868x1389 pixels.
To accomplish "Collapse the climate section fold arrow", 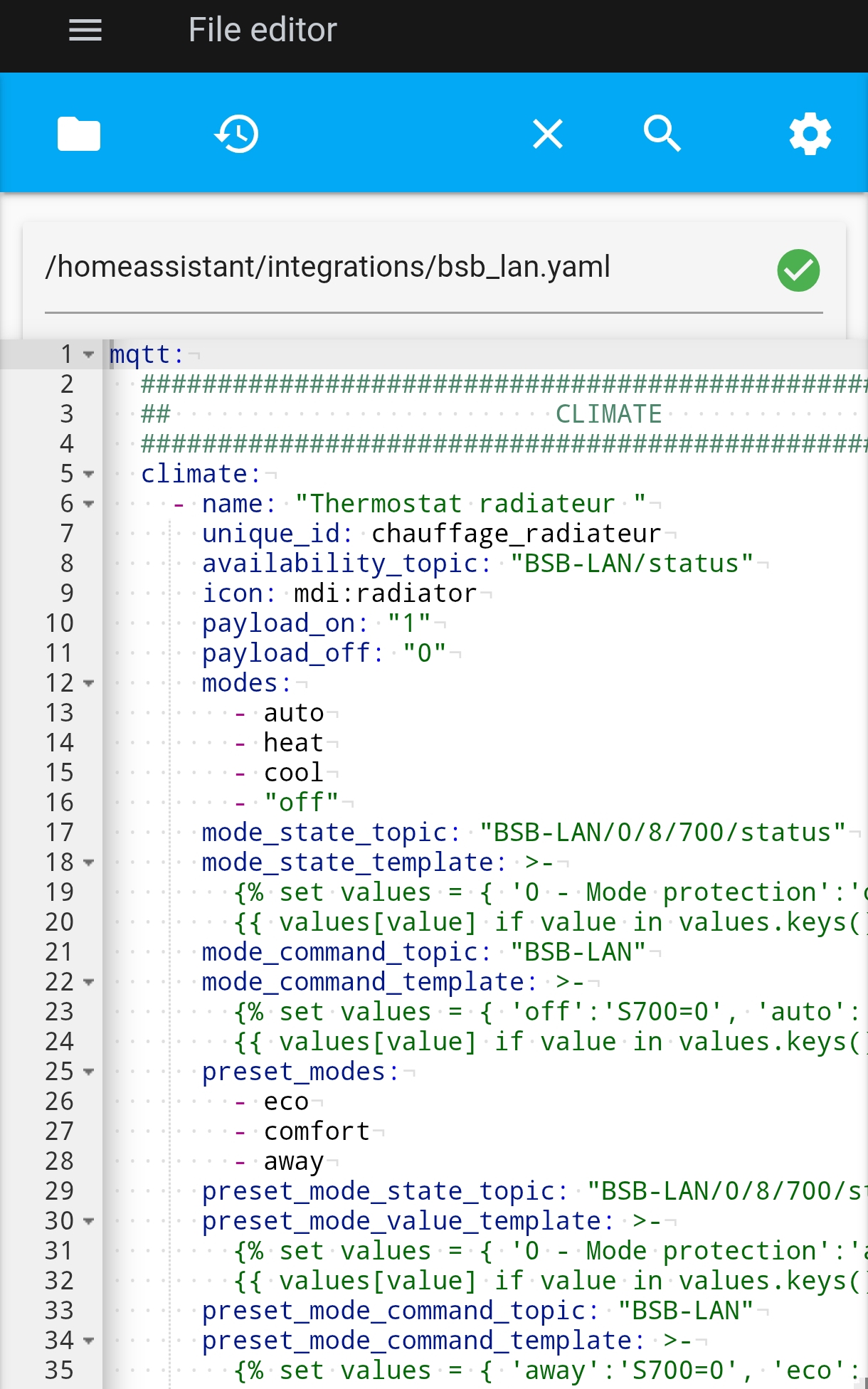I will click(x=89, y=474).
